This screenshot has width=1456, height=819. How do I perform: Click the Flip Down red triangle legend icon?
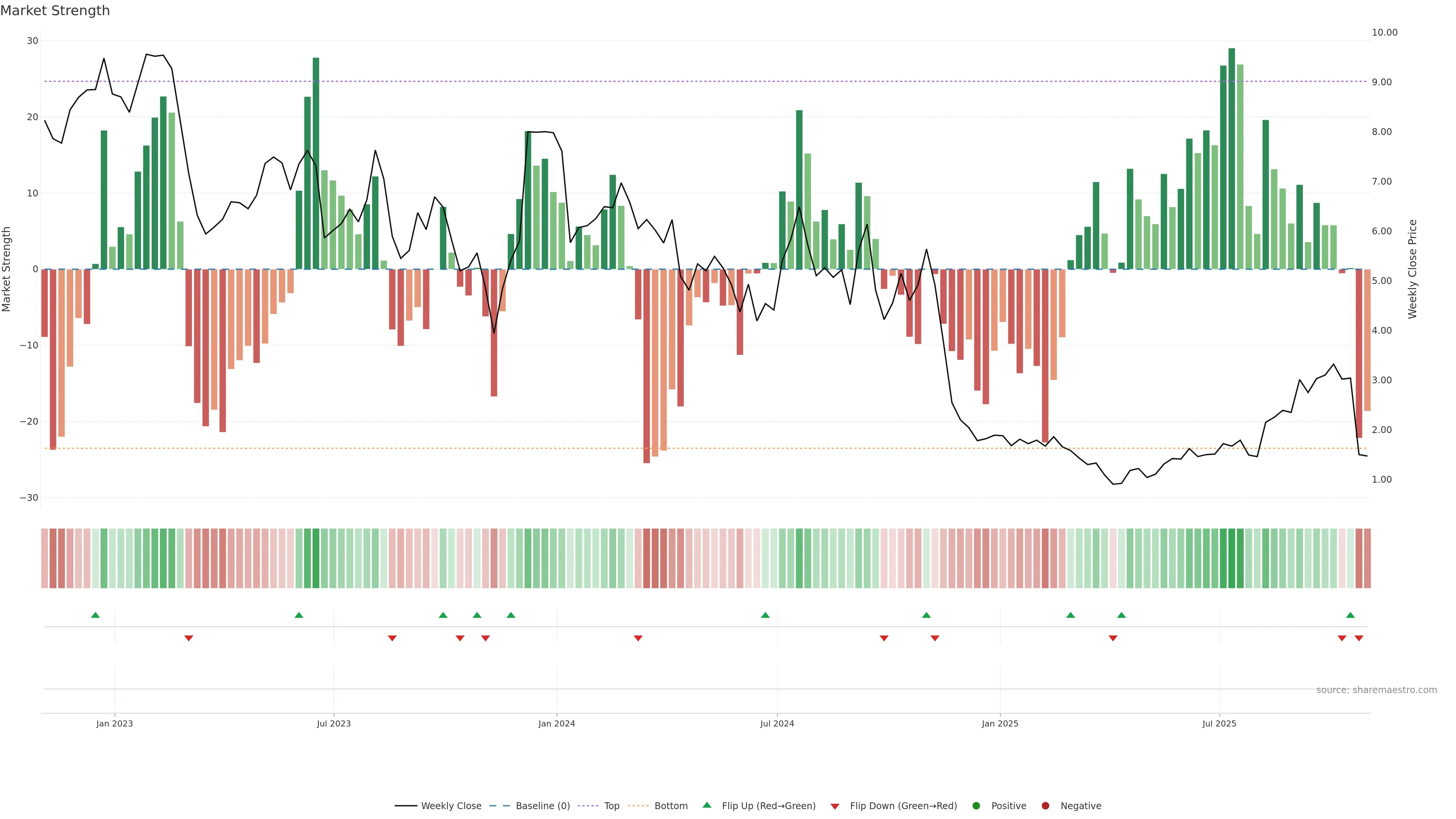click(x=835, y=806)
